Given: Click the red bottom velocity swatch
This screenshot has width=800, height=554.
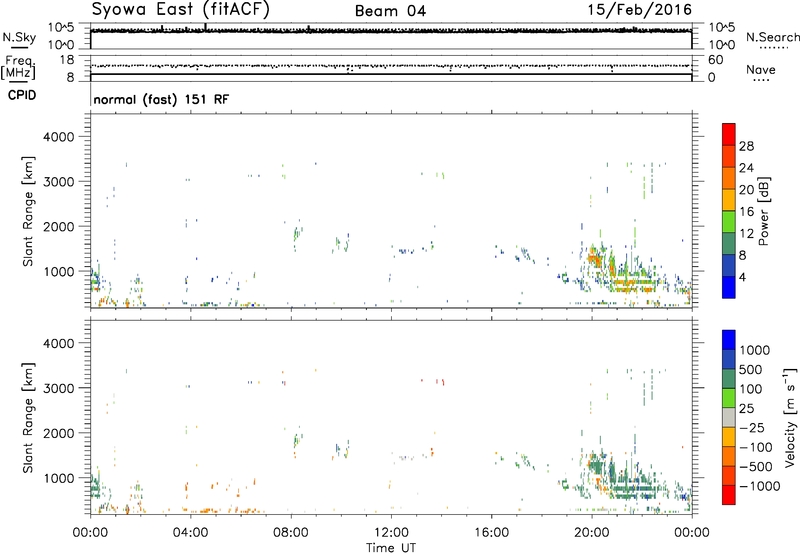Looking at the screenshot, I should (x=729, y=495).
